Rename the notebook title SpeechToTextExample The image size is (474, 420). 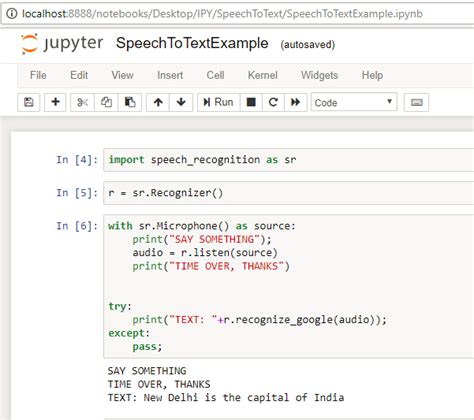click(x=192, y=43)
